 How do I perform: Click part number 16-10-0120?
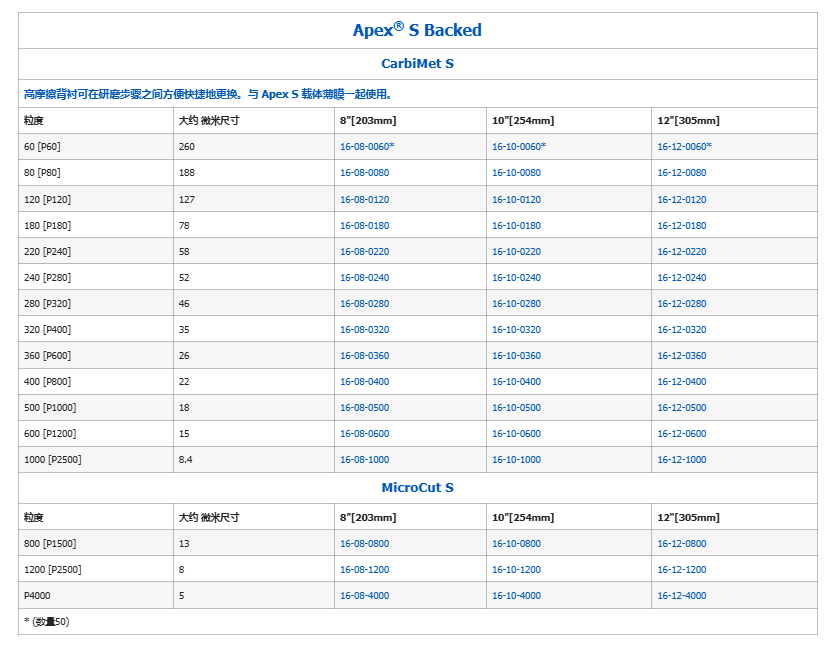point(516,200)
